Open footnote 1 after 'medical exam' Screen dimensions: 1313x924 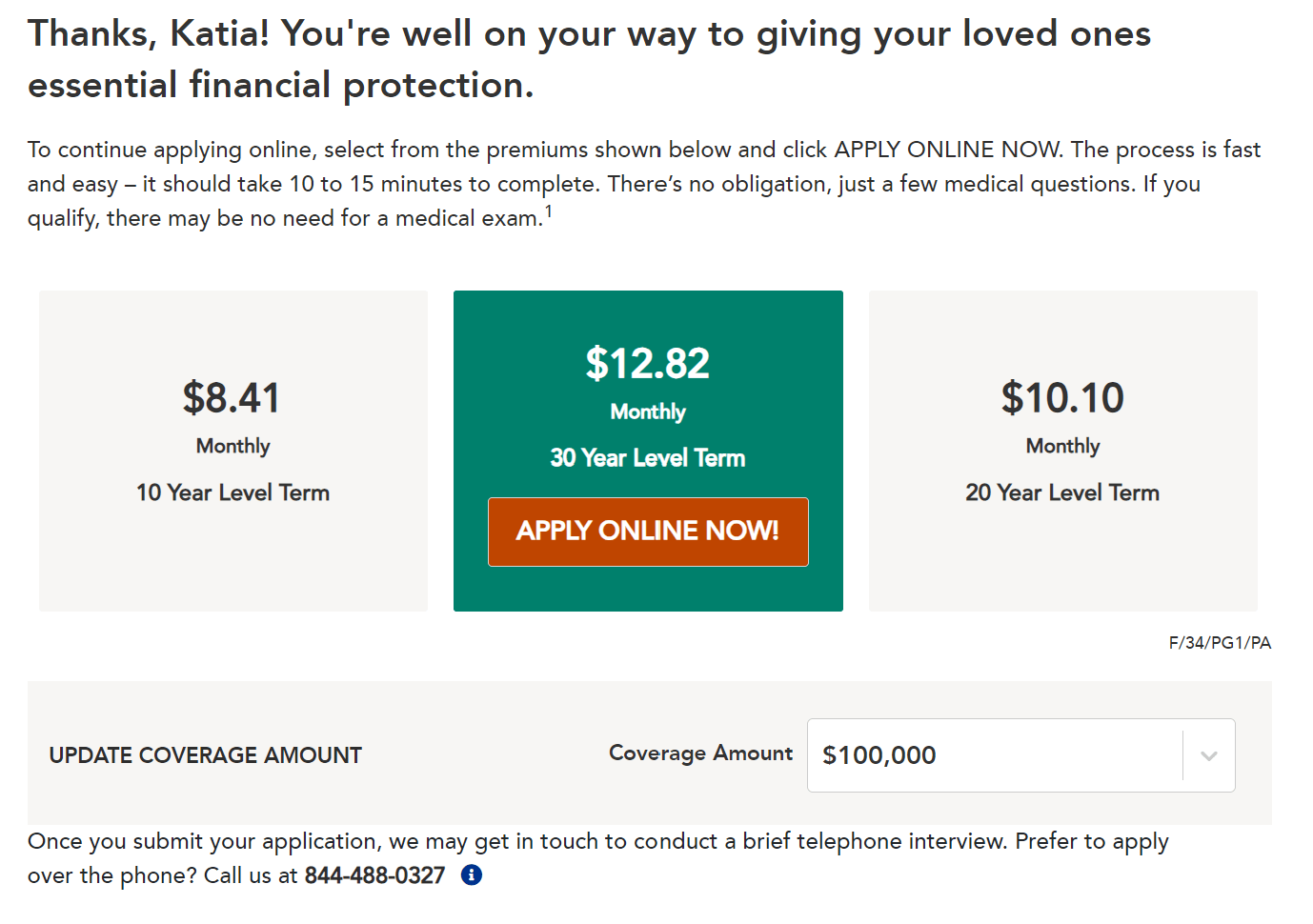[549, 211]
